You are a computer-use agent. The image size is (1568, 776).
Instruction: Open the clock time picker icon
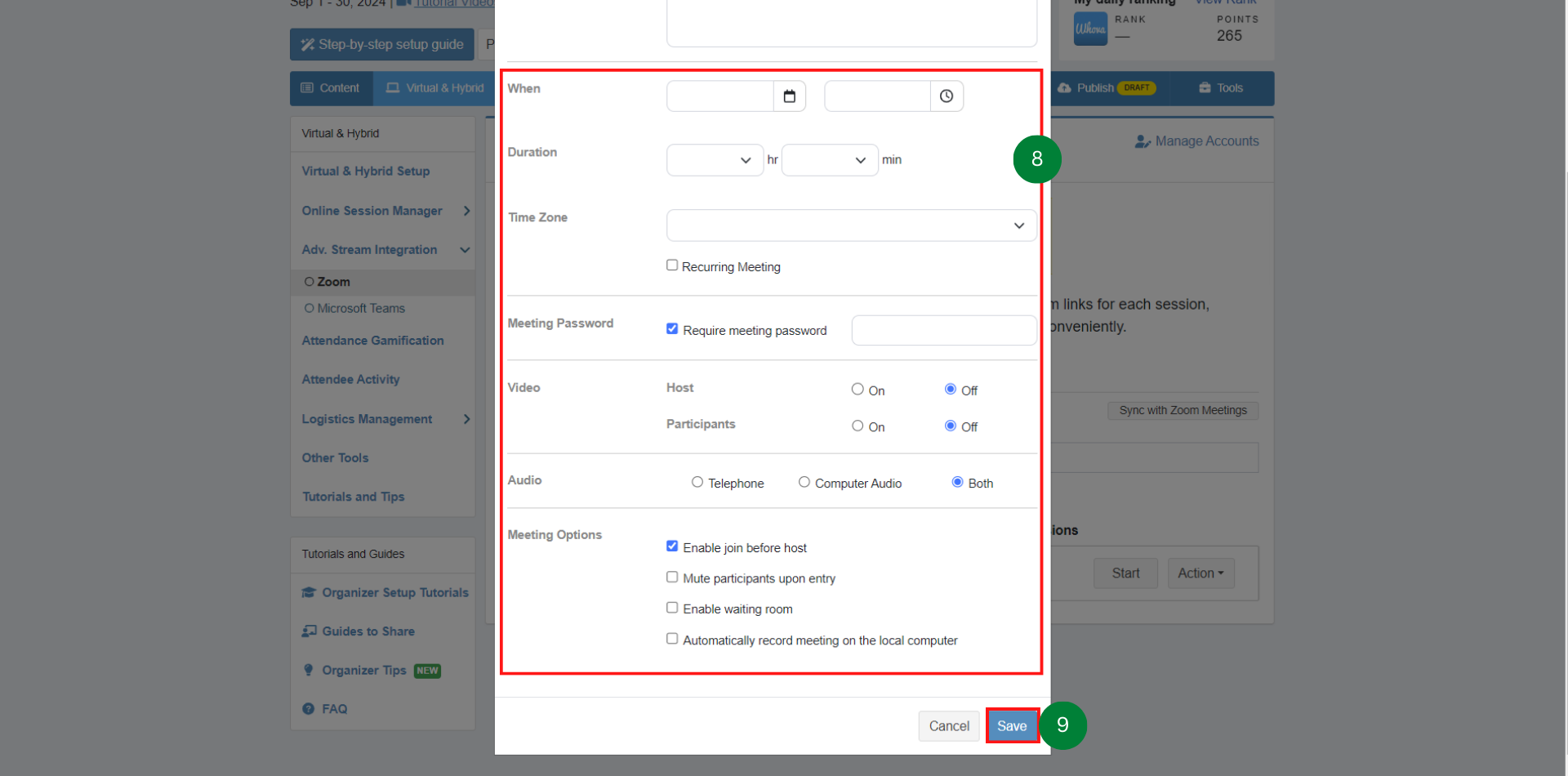946,96
